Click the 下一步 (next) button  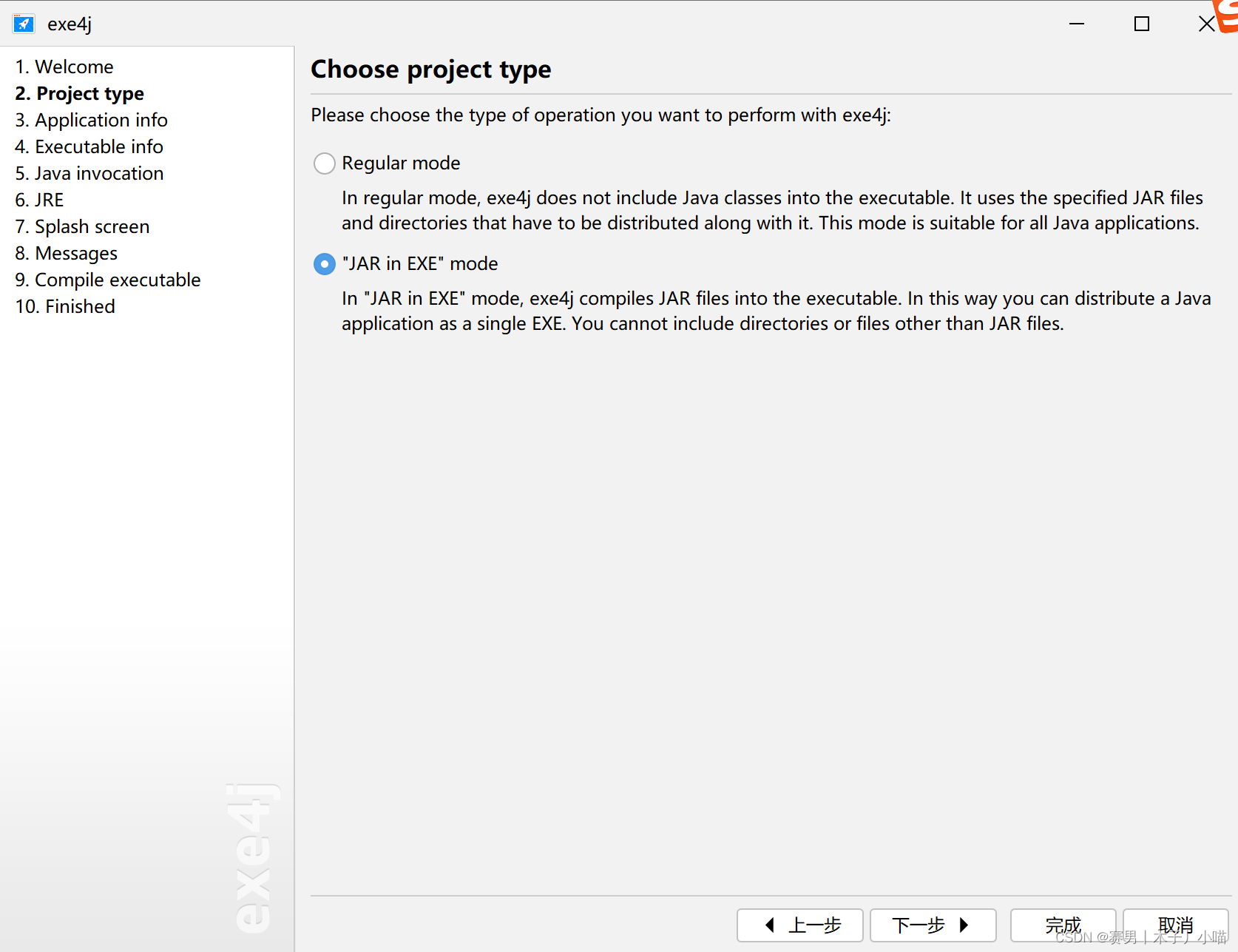[x=933, y=925]
